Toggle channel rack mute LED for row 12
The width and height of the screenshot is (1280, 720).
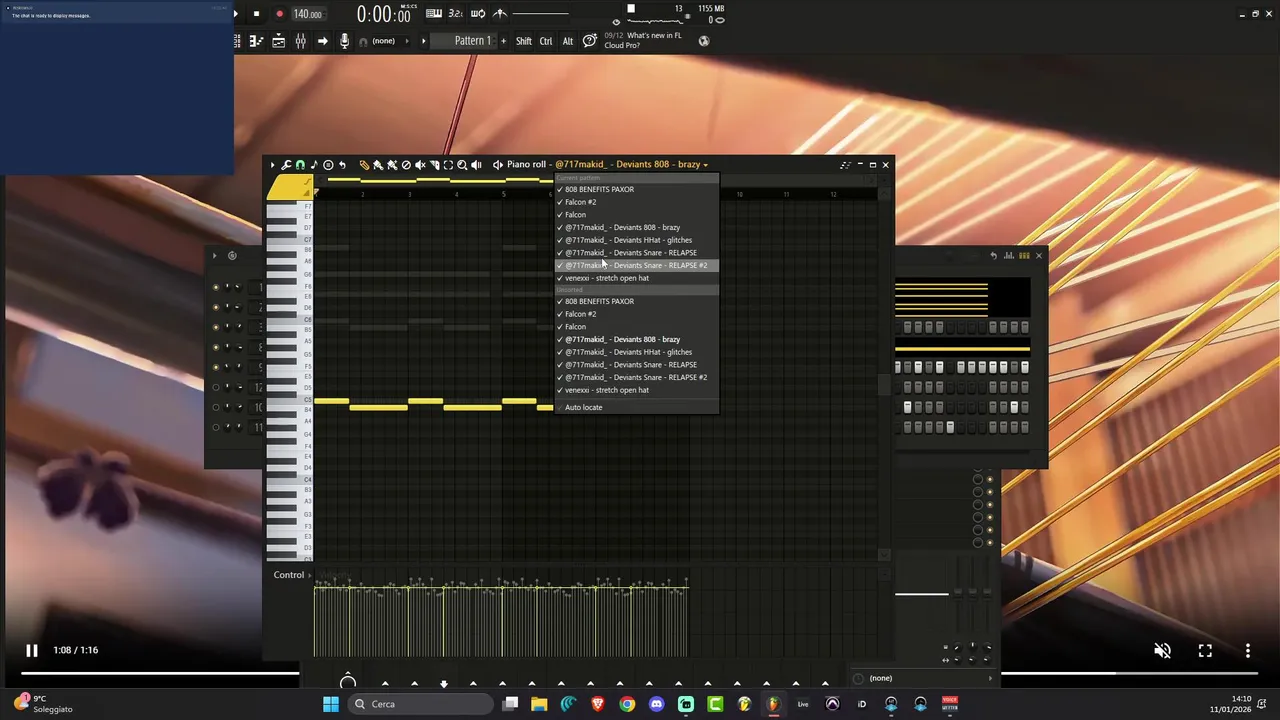coord(216,387)
